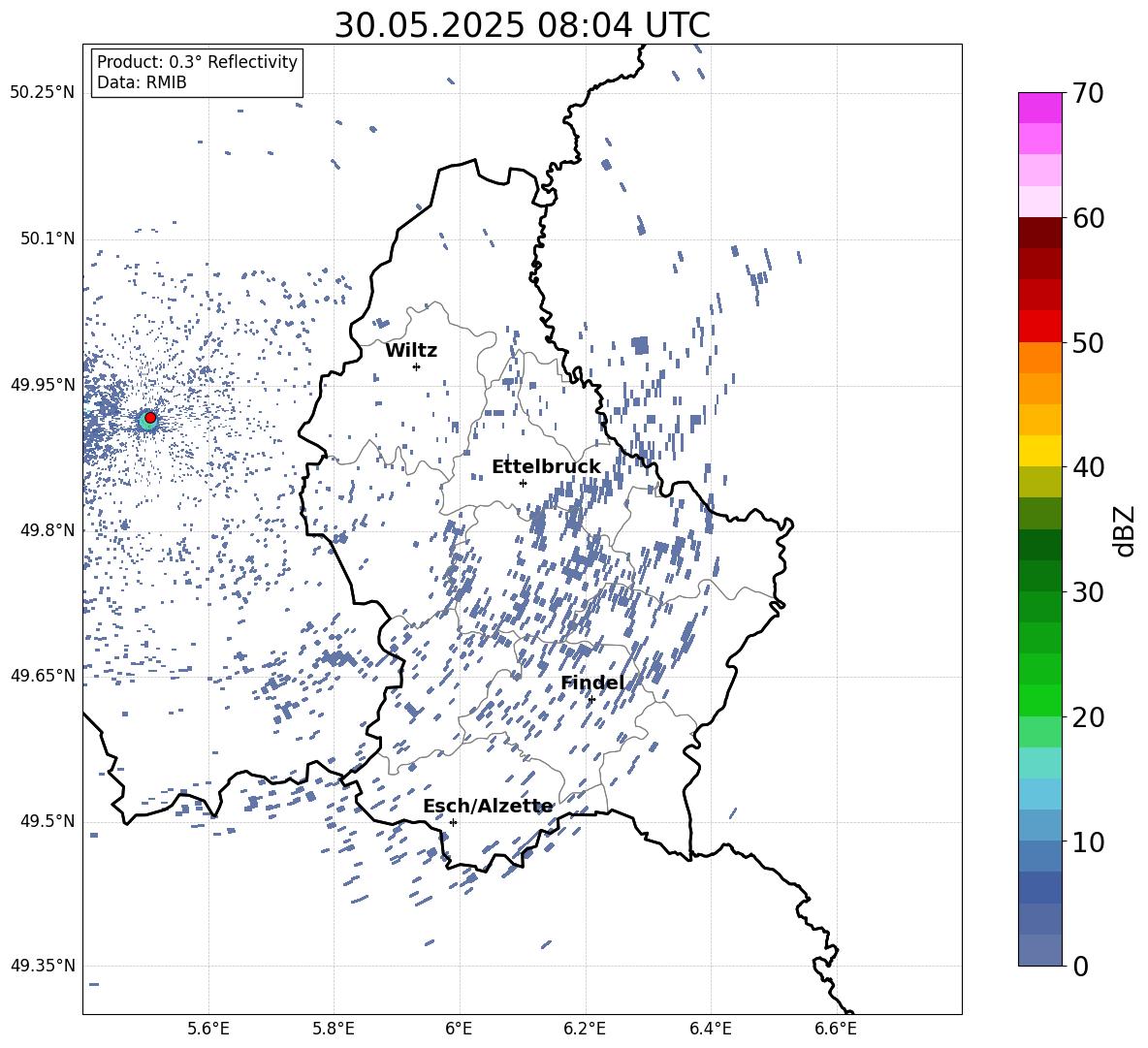The height and width of the screenshot is (1048, 1148).
Task: Click the Esch/Alzette station cross marker
Action: [453, 822]
